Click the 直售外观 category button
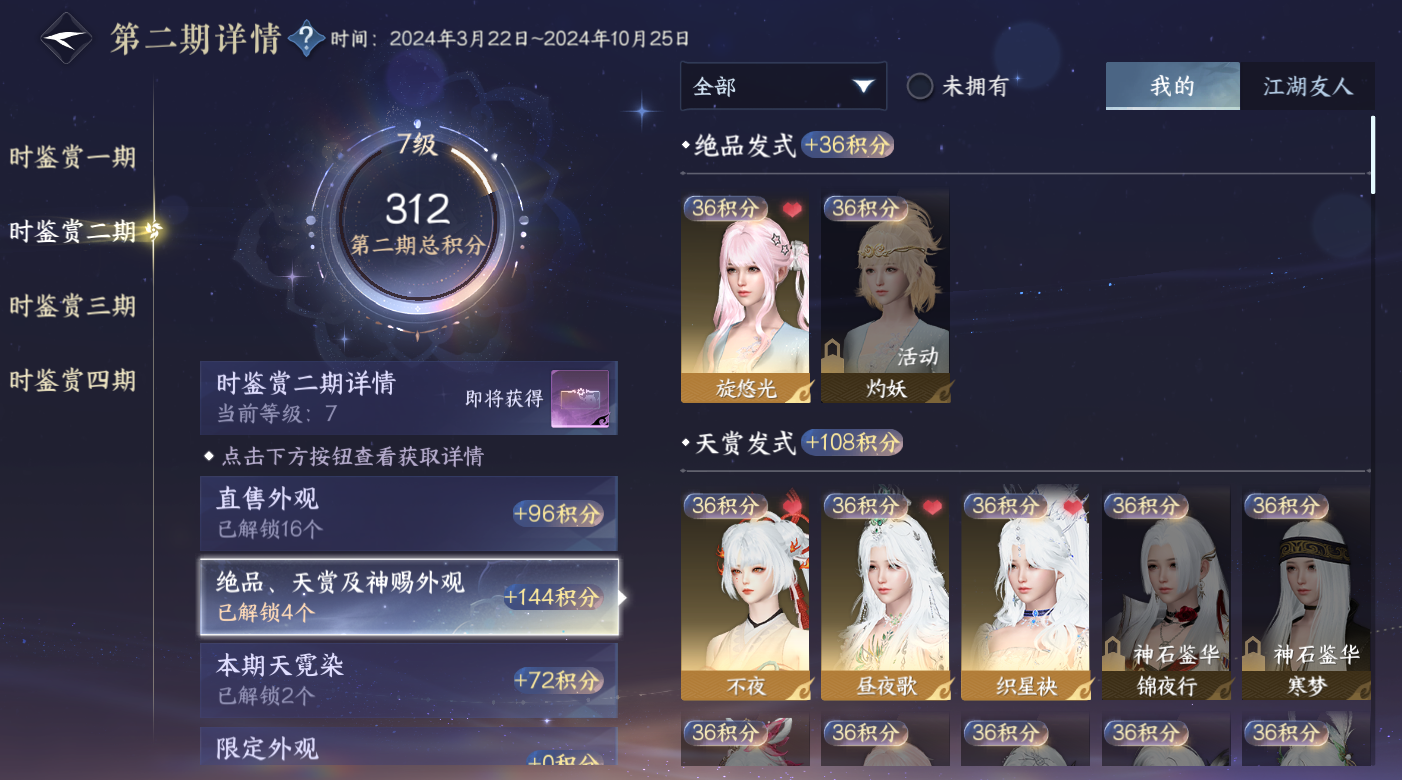The height and width of the screenshot is (780, 1402). (x=409, y=513)
